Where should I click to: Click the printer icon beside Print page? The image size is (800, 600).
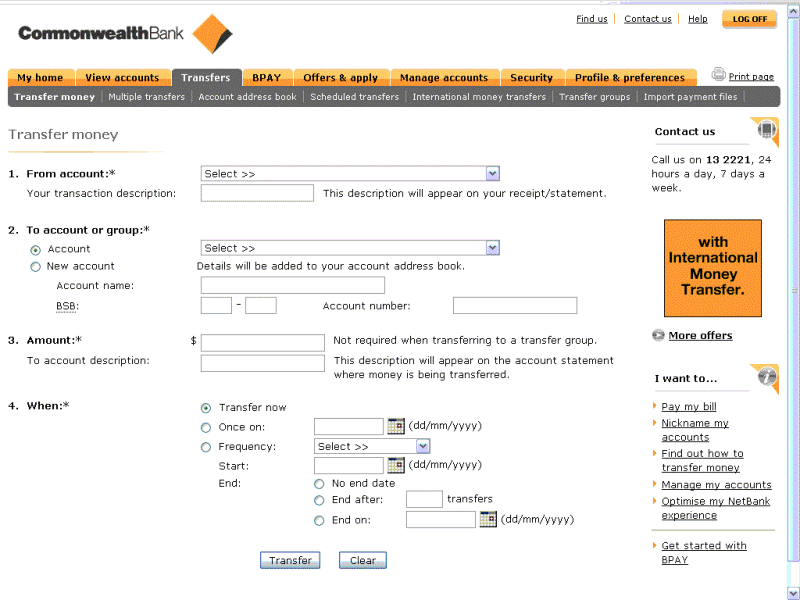click(x=718, y=75)
